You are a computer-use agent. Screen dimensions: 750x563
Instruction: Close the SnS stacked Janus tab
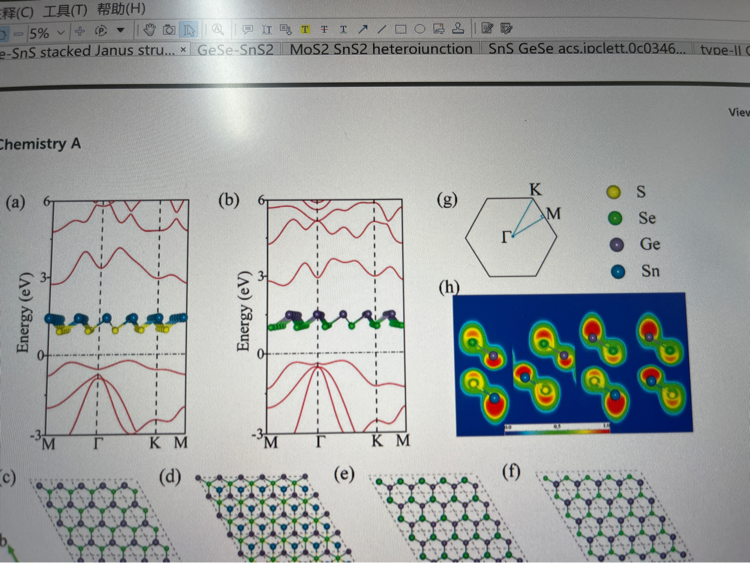(x=183, y=49)
